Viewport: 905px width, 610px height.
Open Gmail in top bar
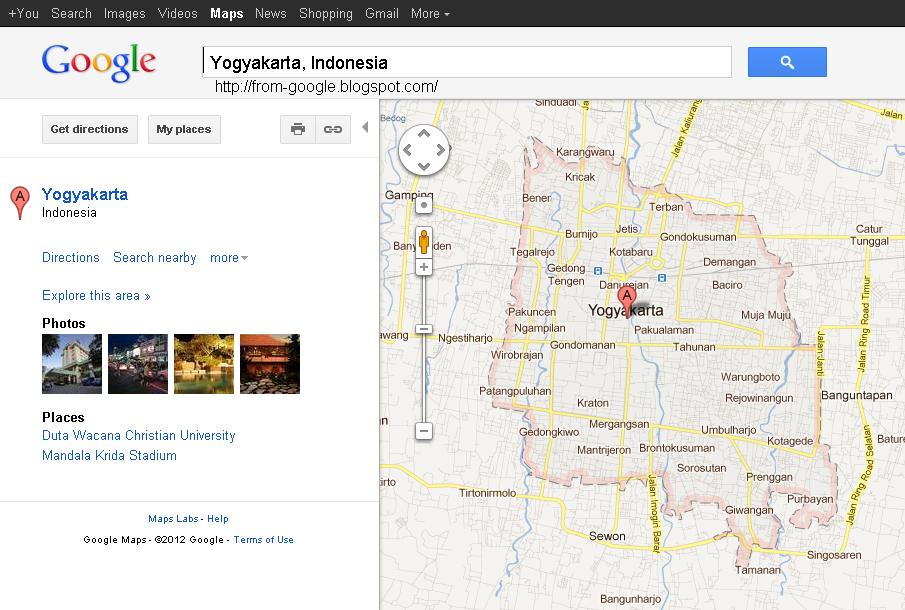coord(382,13)
